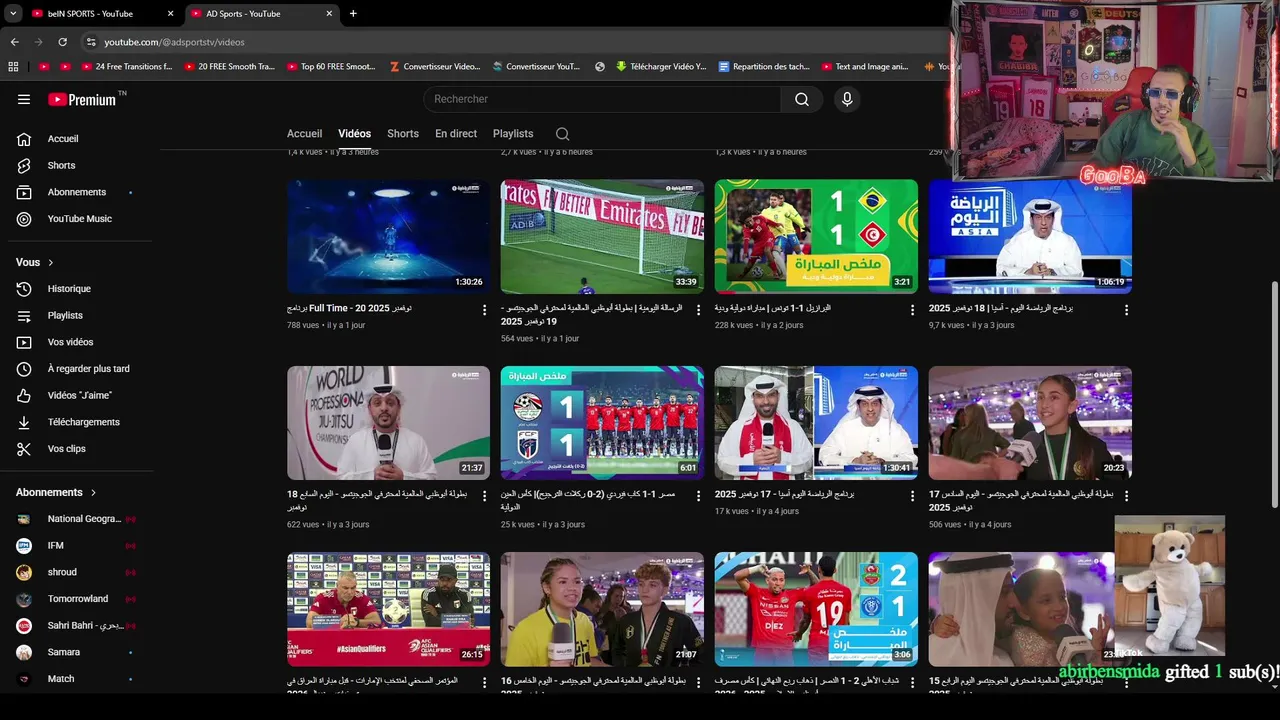The height and width of the screenshot is (720, 1280).
Task: Open the YouTube hamburger guide menu
Action: pos(24,99)
